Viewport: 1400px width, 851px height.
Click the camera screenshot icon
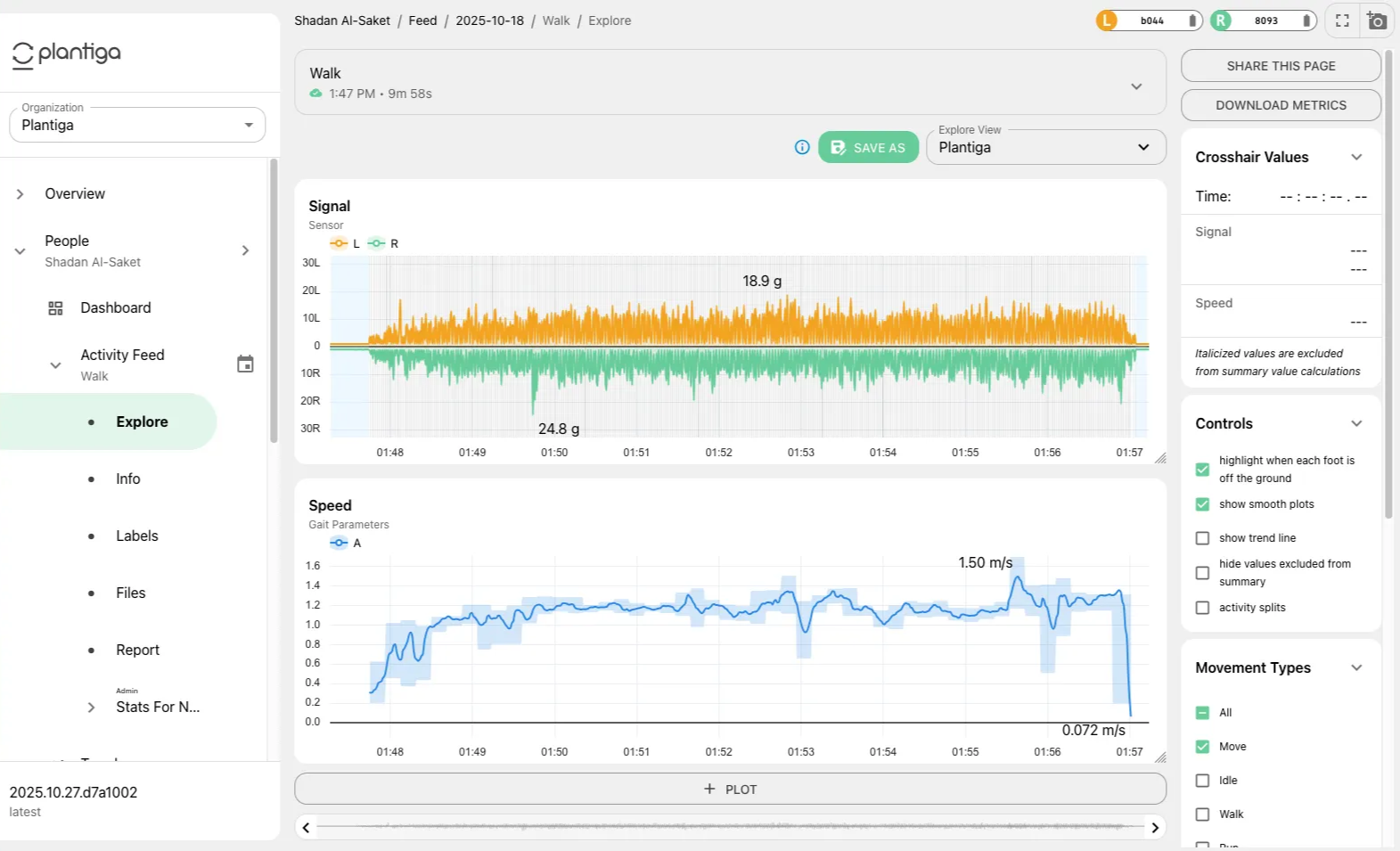[x=1377, y=20]
